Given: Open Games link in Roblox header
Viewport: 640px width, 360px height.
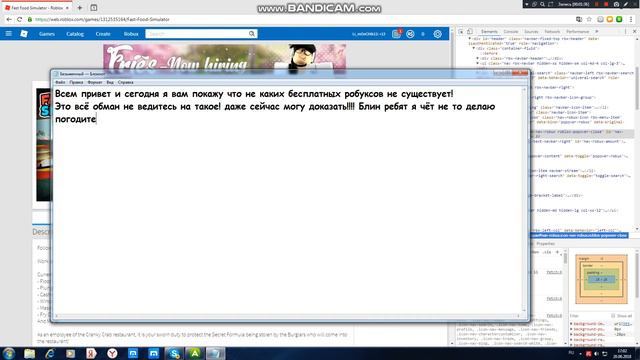Looking at the screenshot, I should [47, 34].
